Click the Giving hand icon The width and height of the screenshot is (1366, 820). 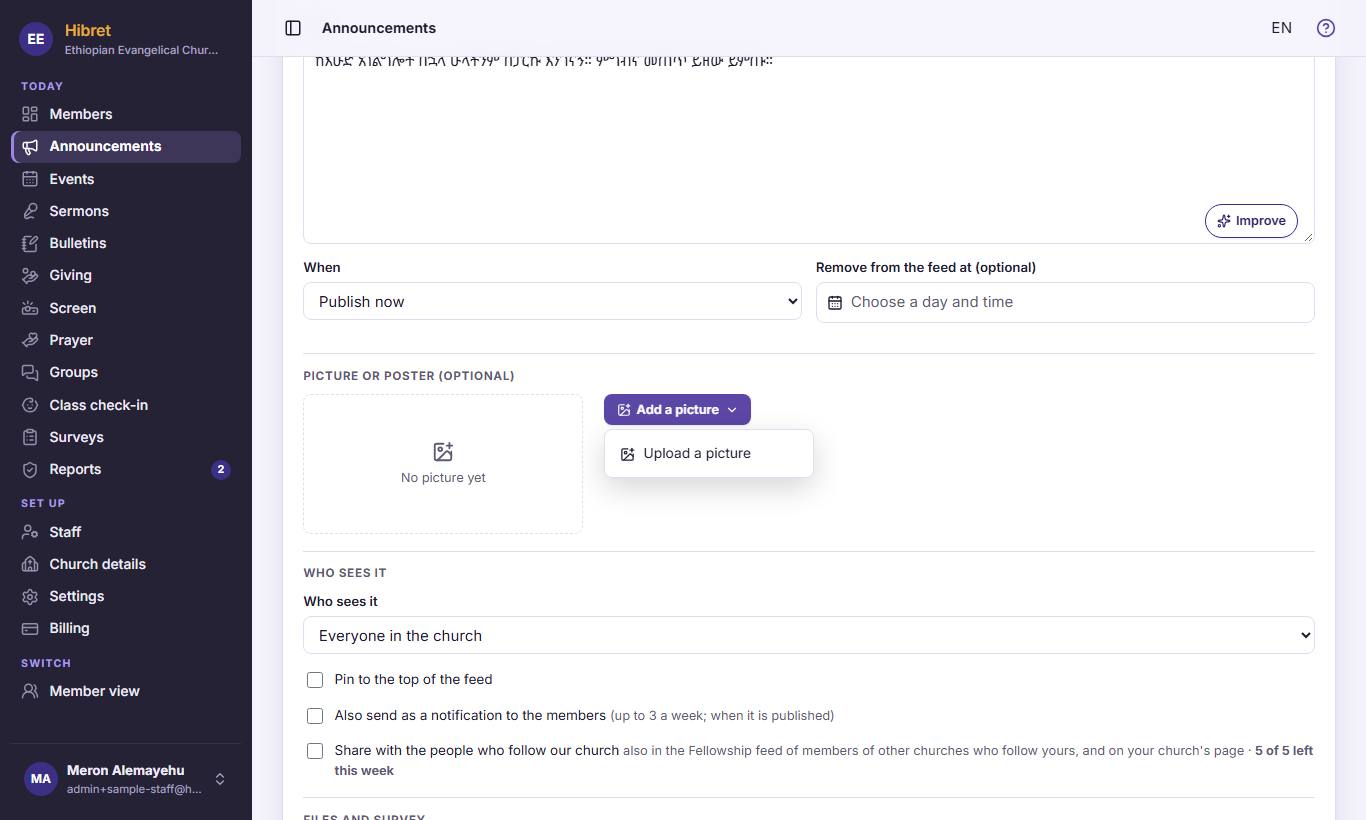click(x=30, y=275)
